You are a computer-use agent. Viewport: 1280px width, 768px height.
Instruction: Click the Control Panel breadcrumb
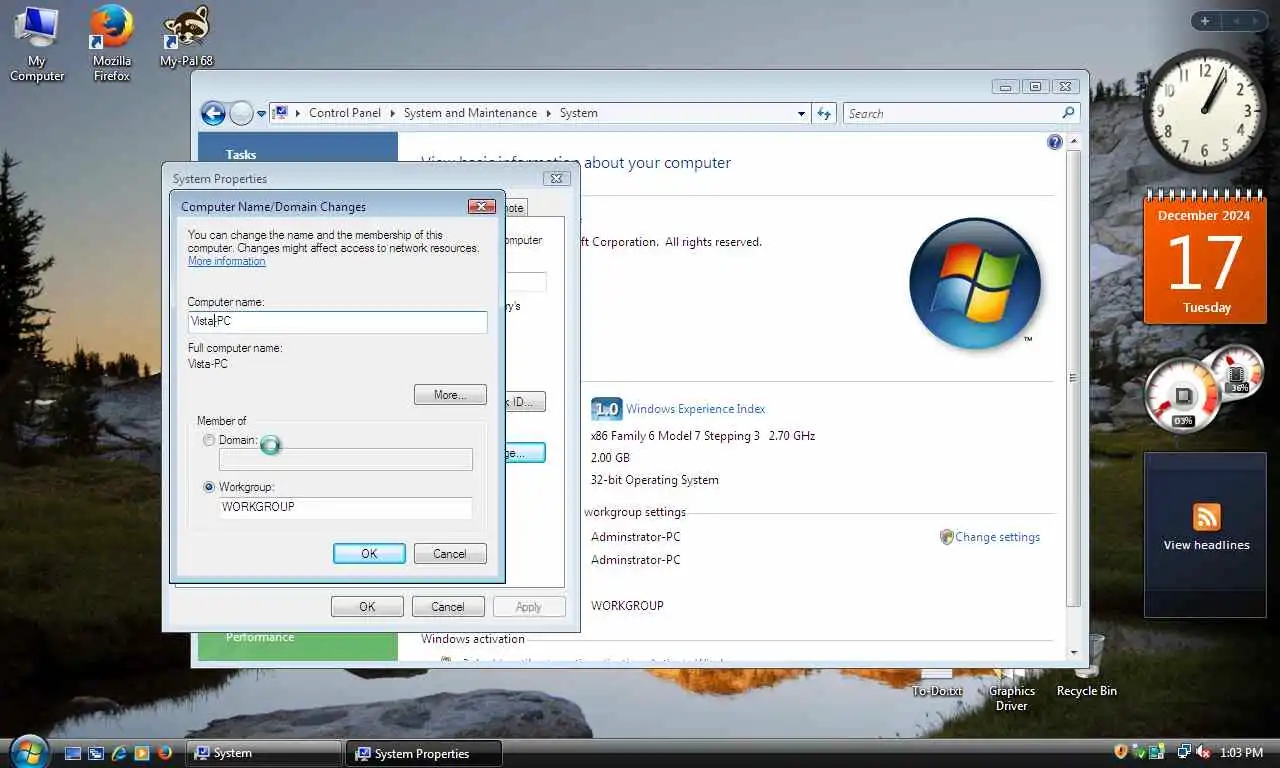[345, 113]
